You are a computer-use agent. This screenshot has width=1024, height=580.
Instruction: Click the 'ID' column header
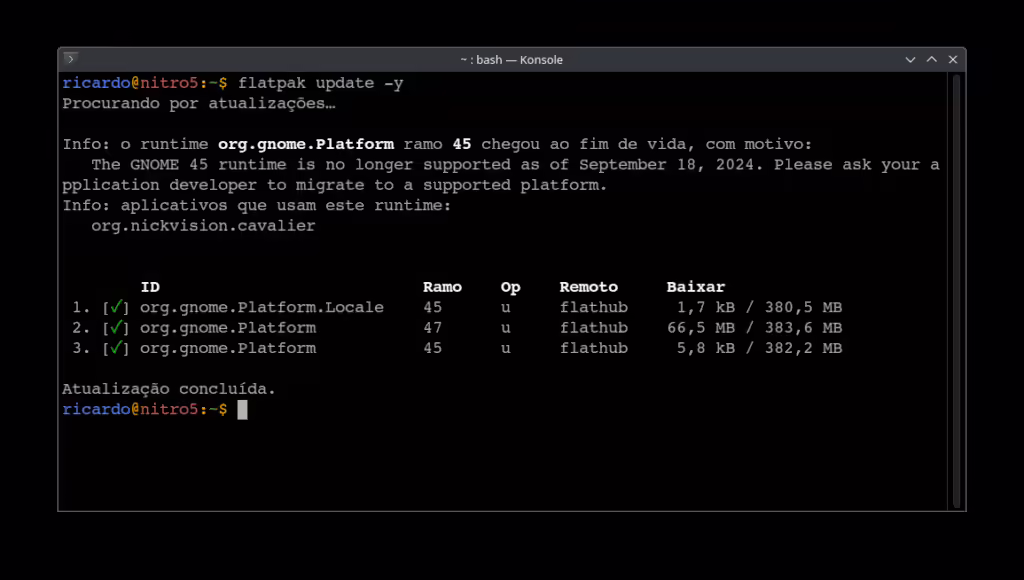click(x=150, y=287)
